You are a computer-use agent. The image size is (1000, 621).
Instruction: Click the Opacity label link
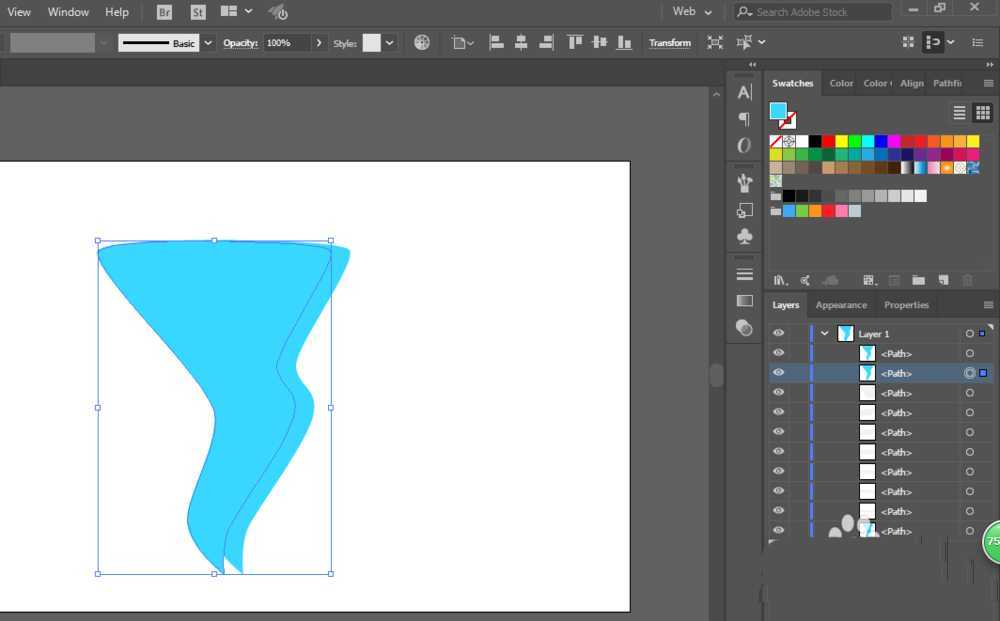pyautogui.click(x=240, y=43)
